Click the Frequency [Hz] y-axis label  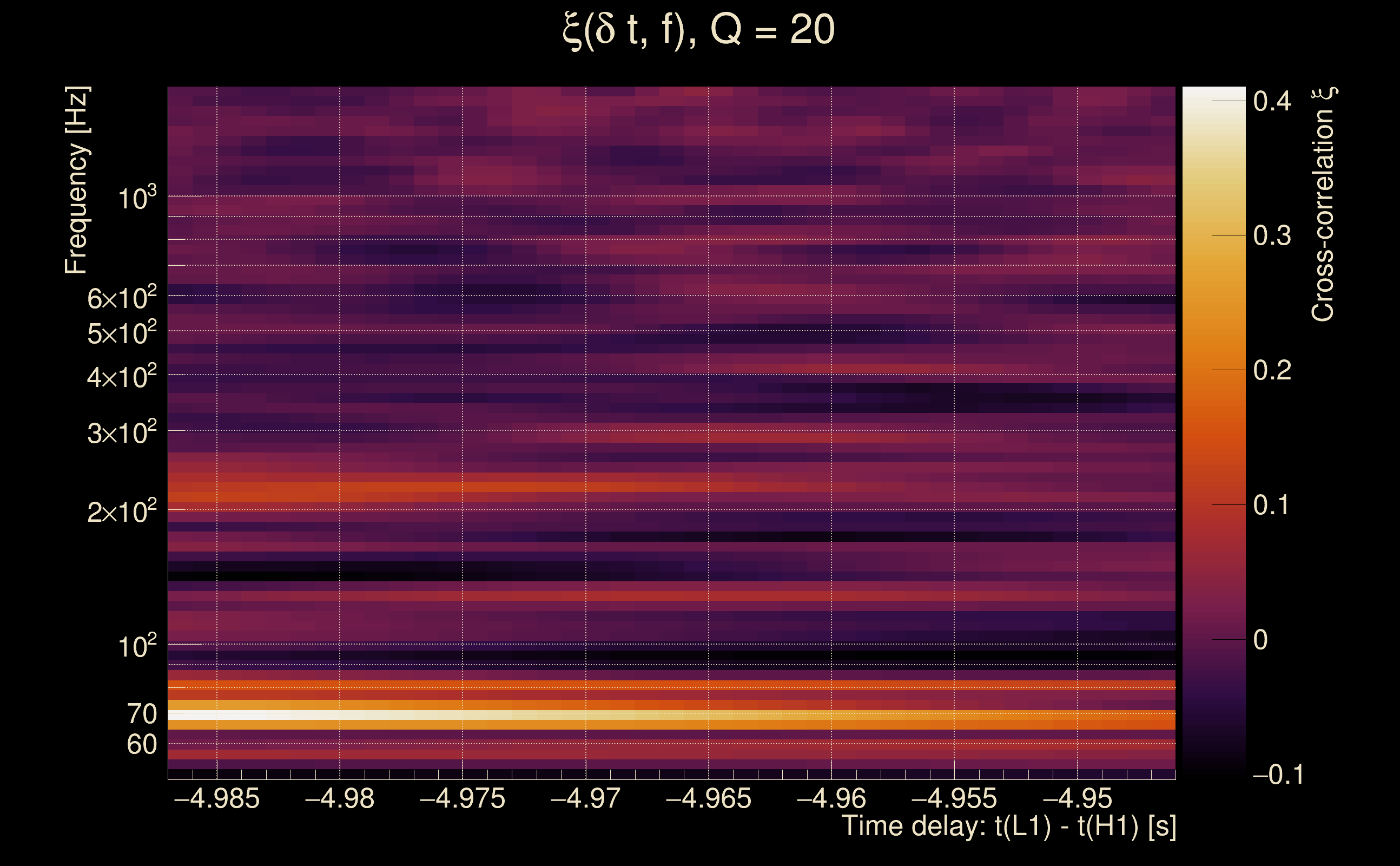pyautogui.click(x=77, y=180)
